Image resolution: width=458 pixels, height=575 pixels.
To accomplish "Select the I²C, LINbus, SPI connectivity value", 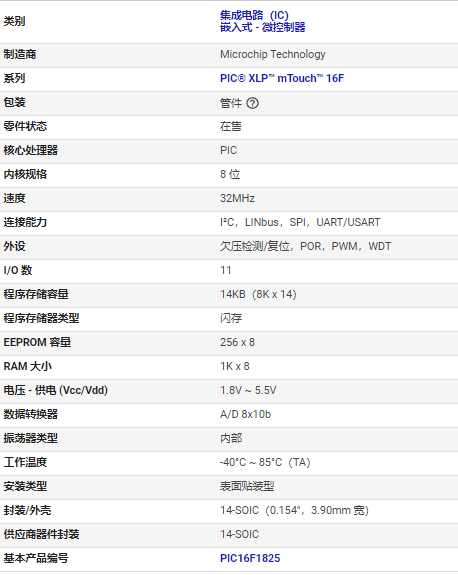I will tap(300, 222).
